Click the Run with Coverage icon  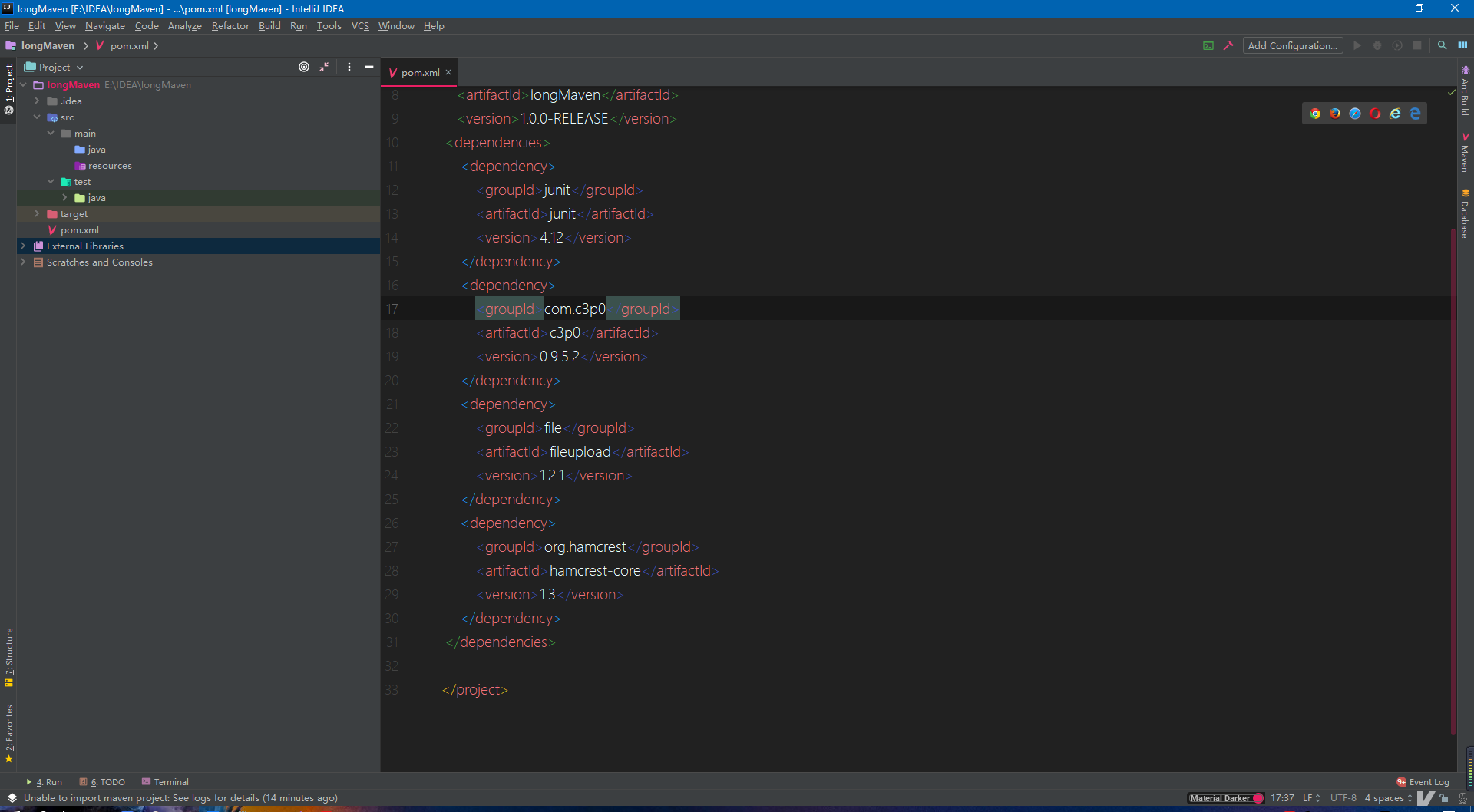click(x=1397, y=46)
